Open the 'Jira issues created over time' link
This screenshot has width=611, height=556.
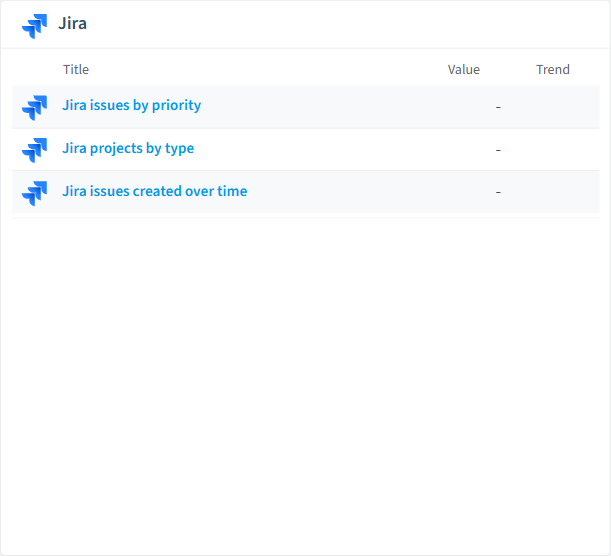pos(155,191)
